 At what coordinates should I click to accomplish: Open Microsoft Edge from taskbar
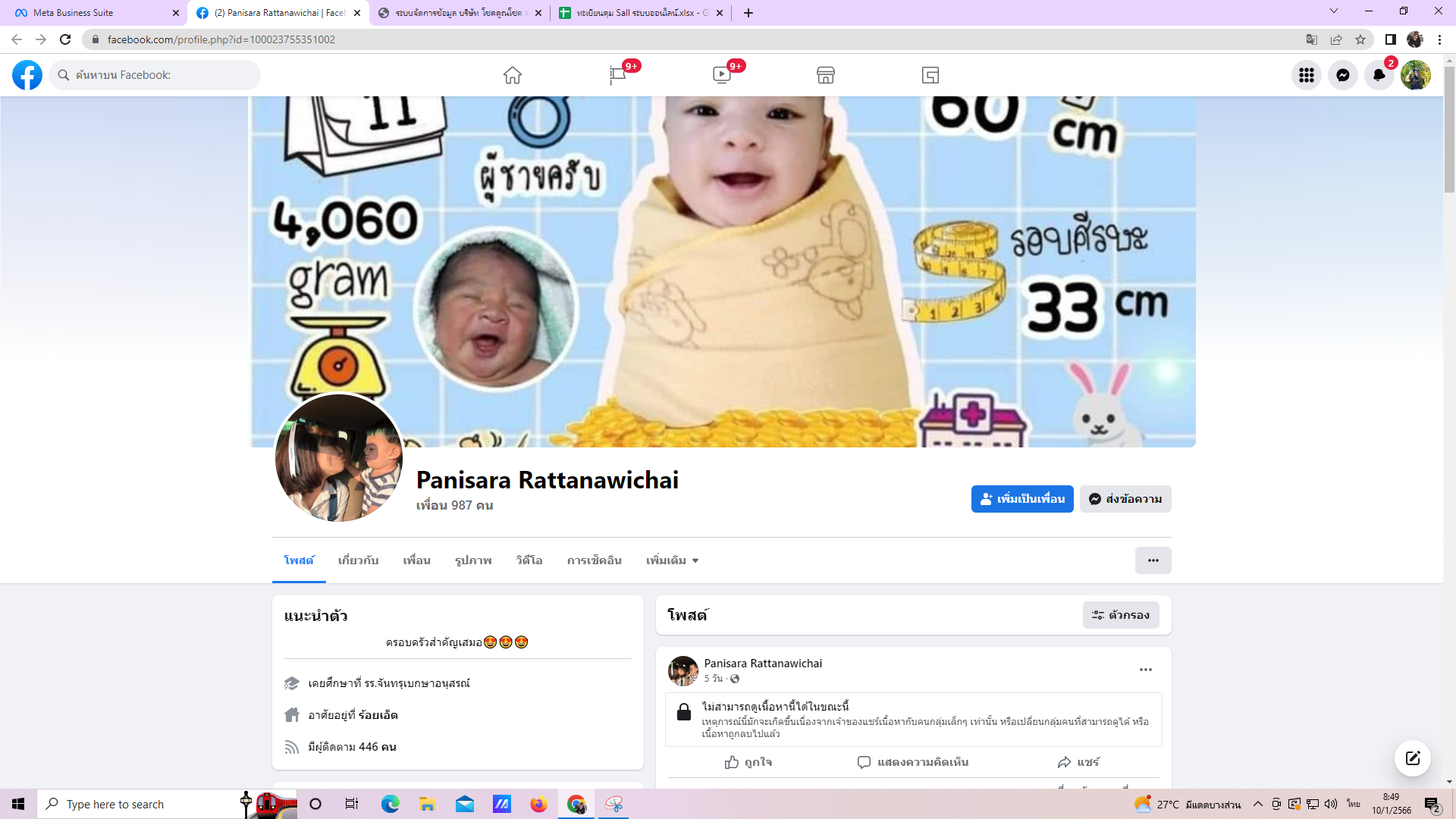tap(390, 804)
